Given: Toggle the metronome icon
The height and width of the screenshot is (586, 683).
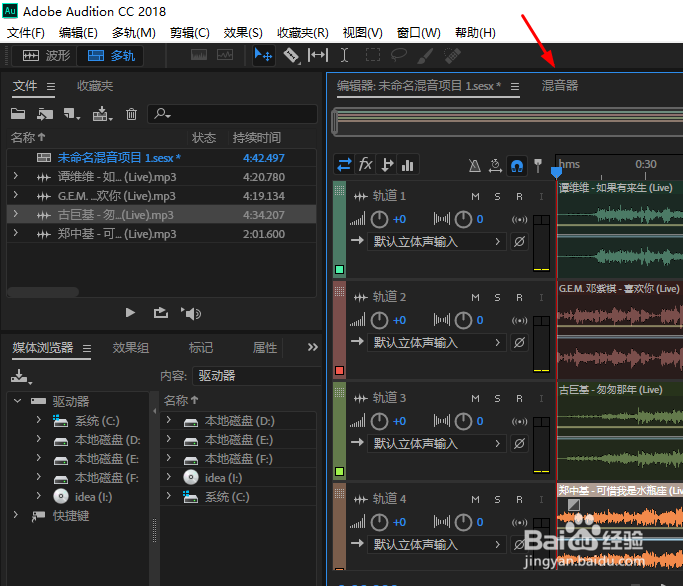Looking at the screenshot, I should (x=474, y=166).
